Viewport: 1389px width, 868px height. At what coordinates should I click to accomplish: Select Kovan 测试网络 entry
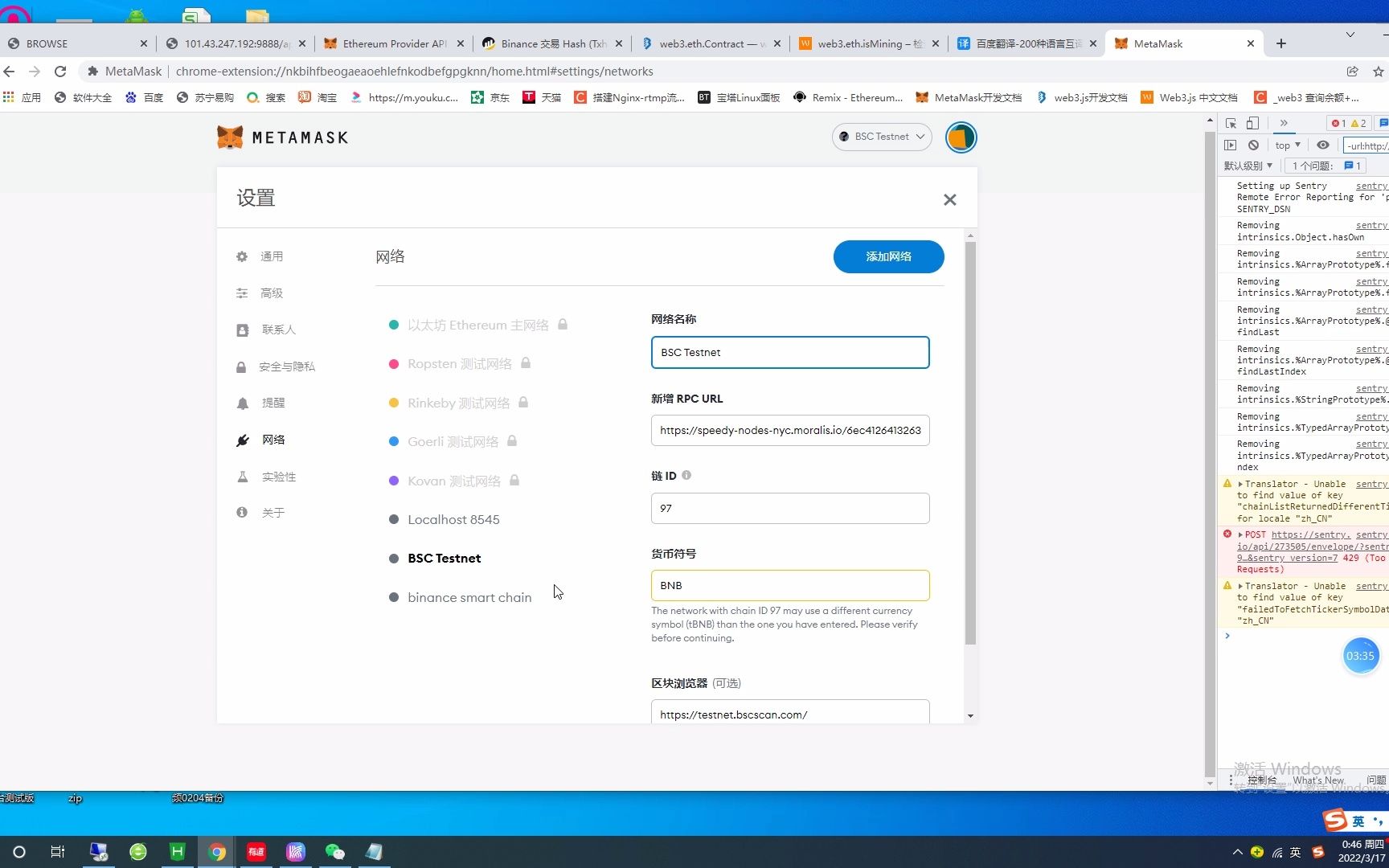454,481
